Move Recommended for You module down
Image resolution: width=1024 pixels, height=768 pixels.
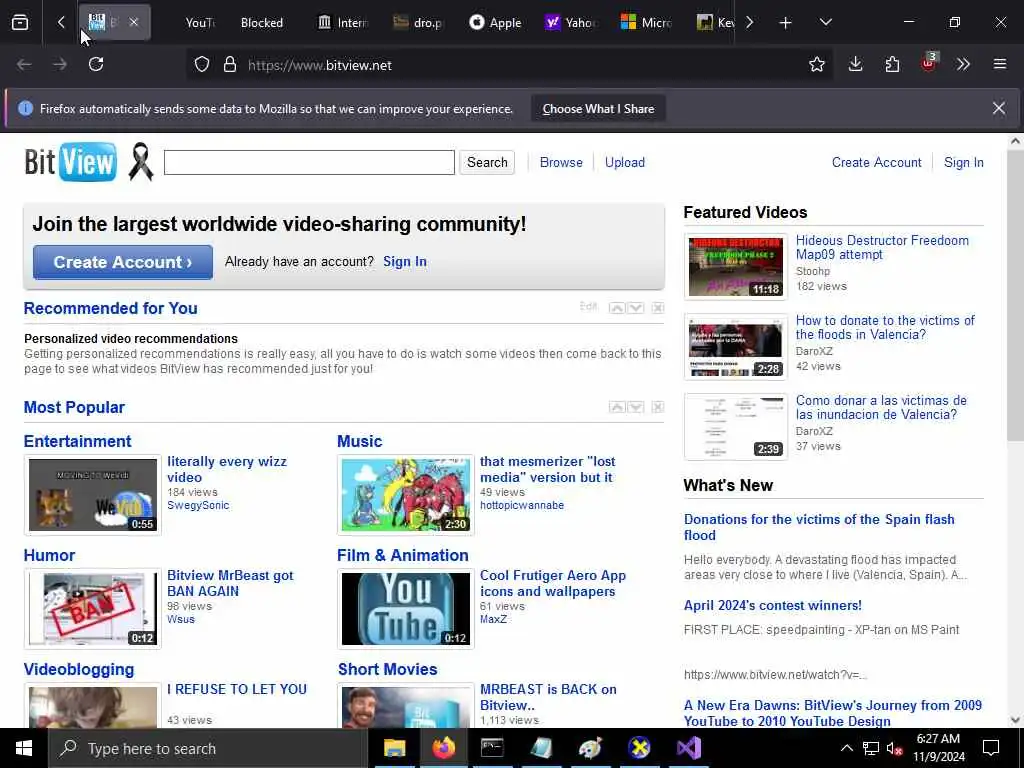pyautogui.click(x=635, y=308)
